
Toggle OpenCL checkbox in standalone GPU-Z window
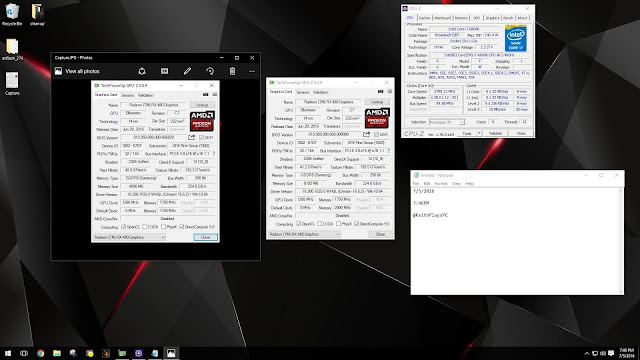299,224
